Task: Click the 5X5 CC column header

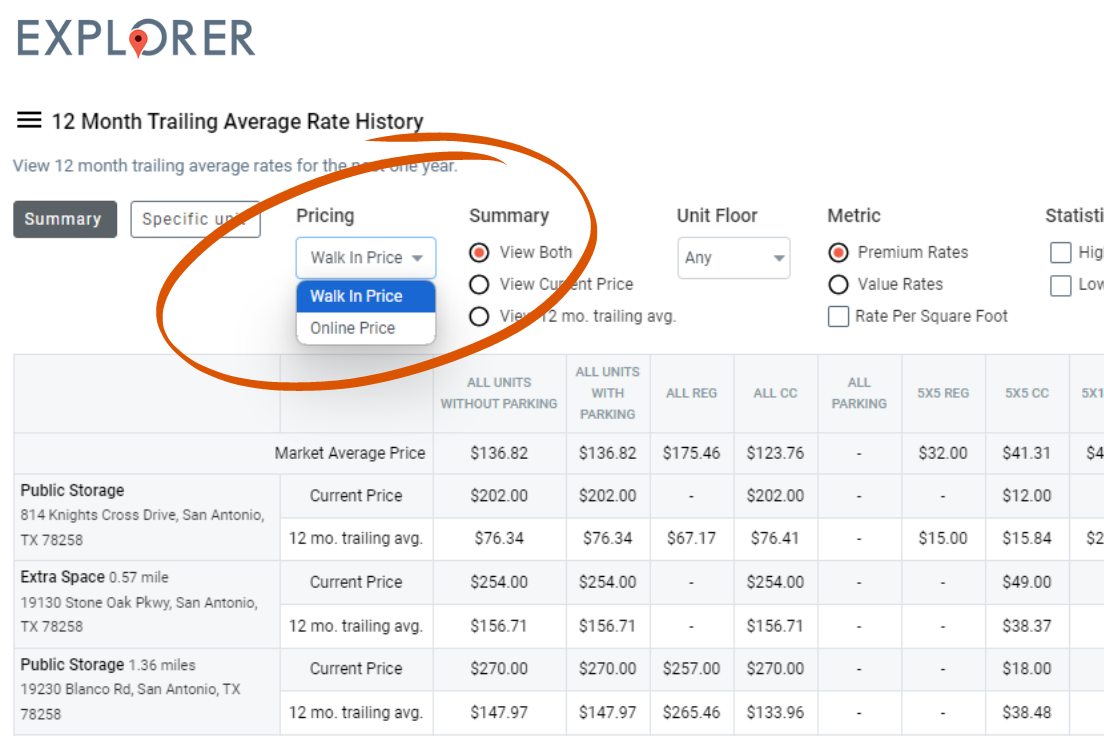Action: click(1027, 393)
